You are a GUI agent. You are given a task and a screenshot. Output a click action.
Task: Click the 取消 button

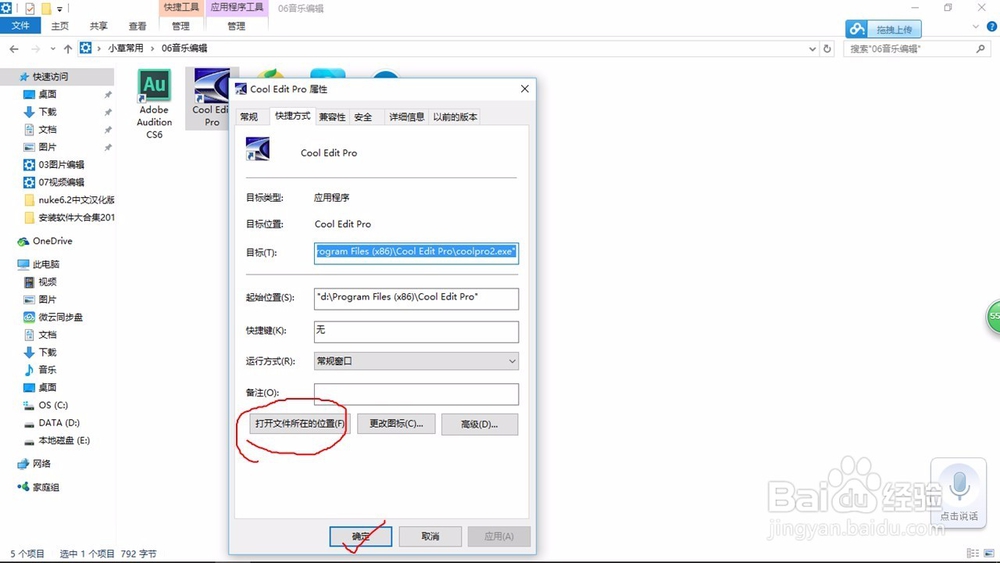[430, 536]
